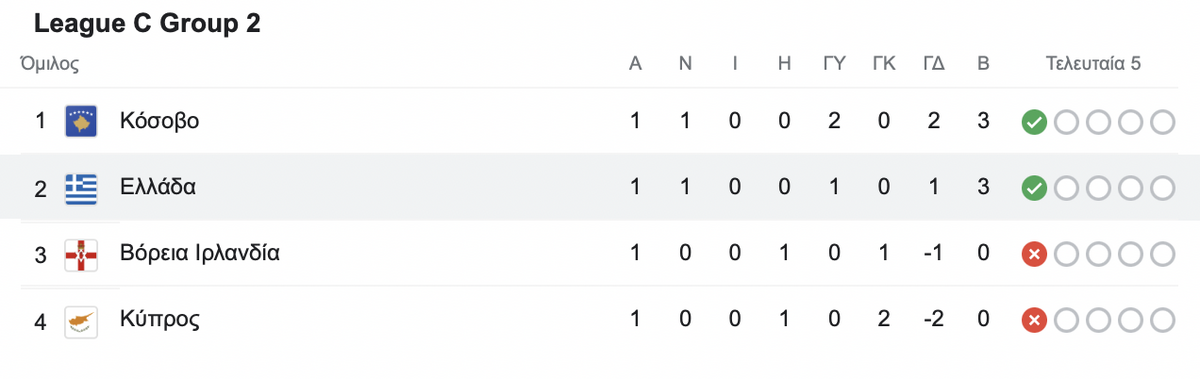Open the Κόσοβο team link

pyautogui.click(x=160, y=121)
